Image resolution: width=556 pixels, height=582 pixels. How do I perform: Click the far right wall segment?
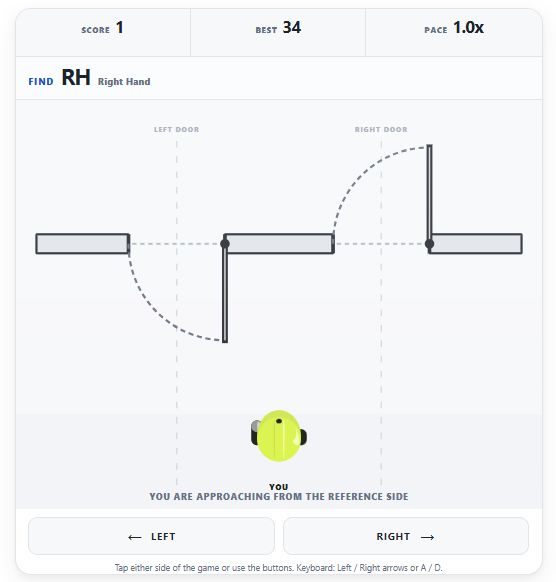coord(476,244)
